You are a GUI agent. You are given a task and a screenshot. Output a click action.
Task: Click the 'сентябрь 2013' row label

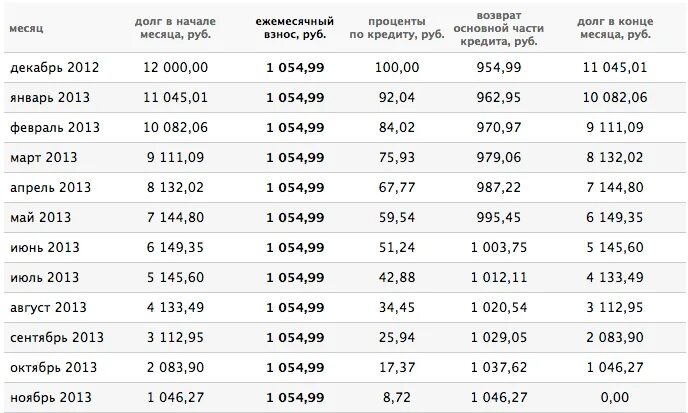click(57, 338)
